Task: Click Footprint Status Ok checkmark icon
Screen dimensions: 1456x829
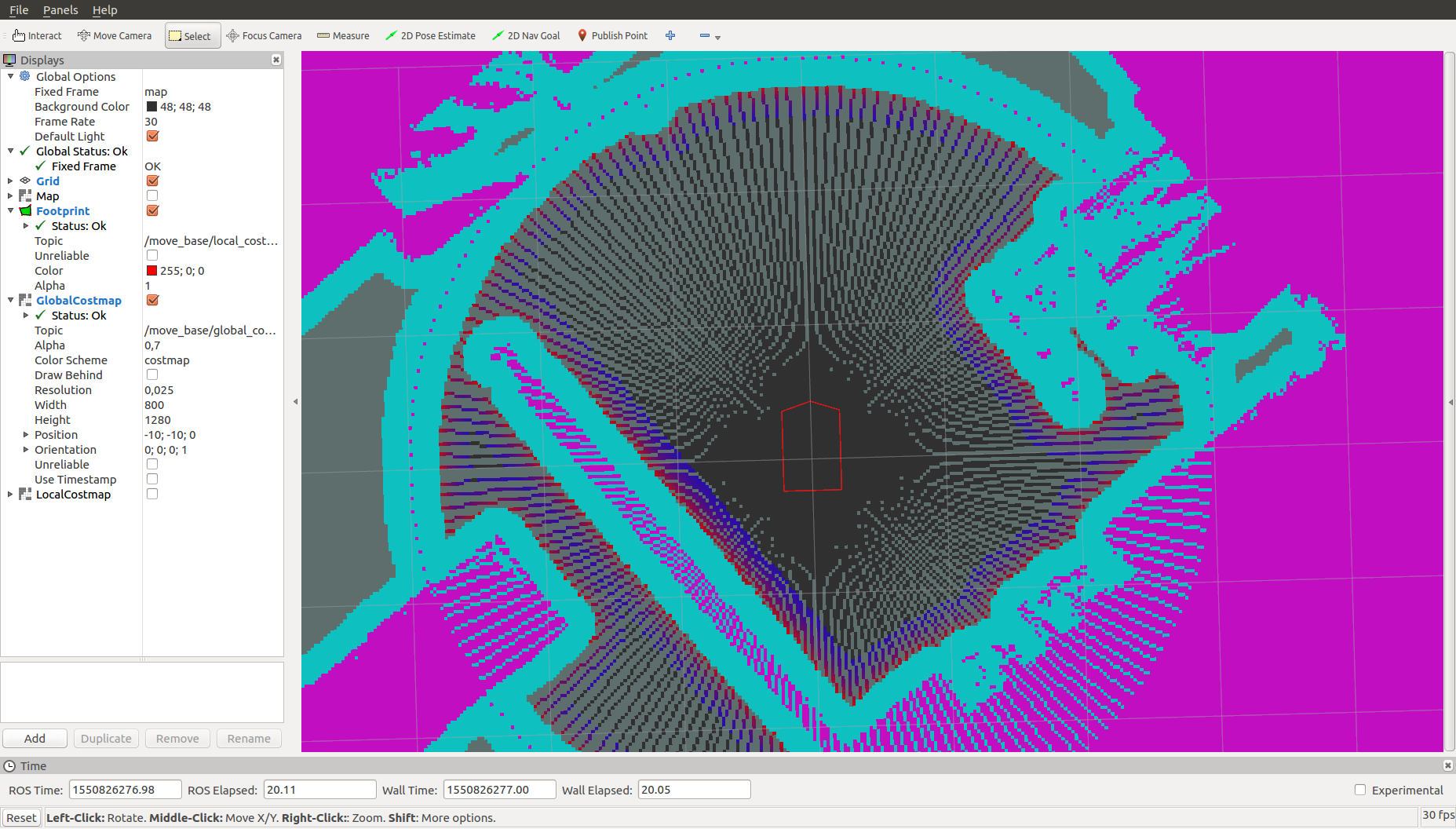Action: pyautogui.click(x=41, y=225)
